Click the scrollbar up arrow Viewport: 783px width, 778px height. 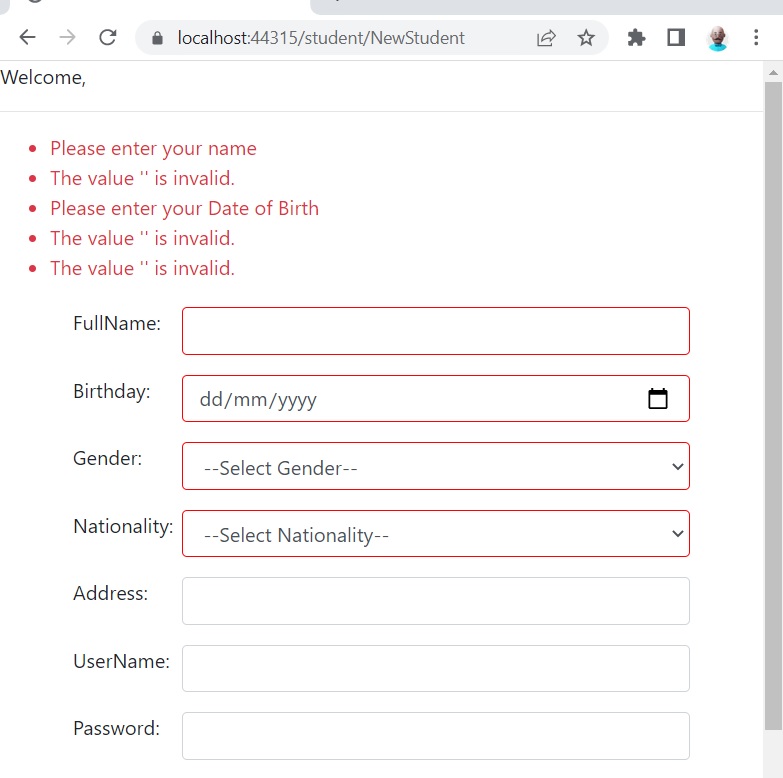[x=773, y=73]
